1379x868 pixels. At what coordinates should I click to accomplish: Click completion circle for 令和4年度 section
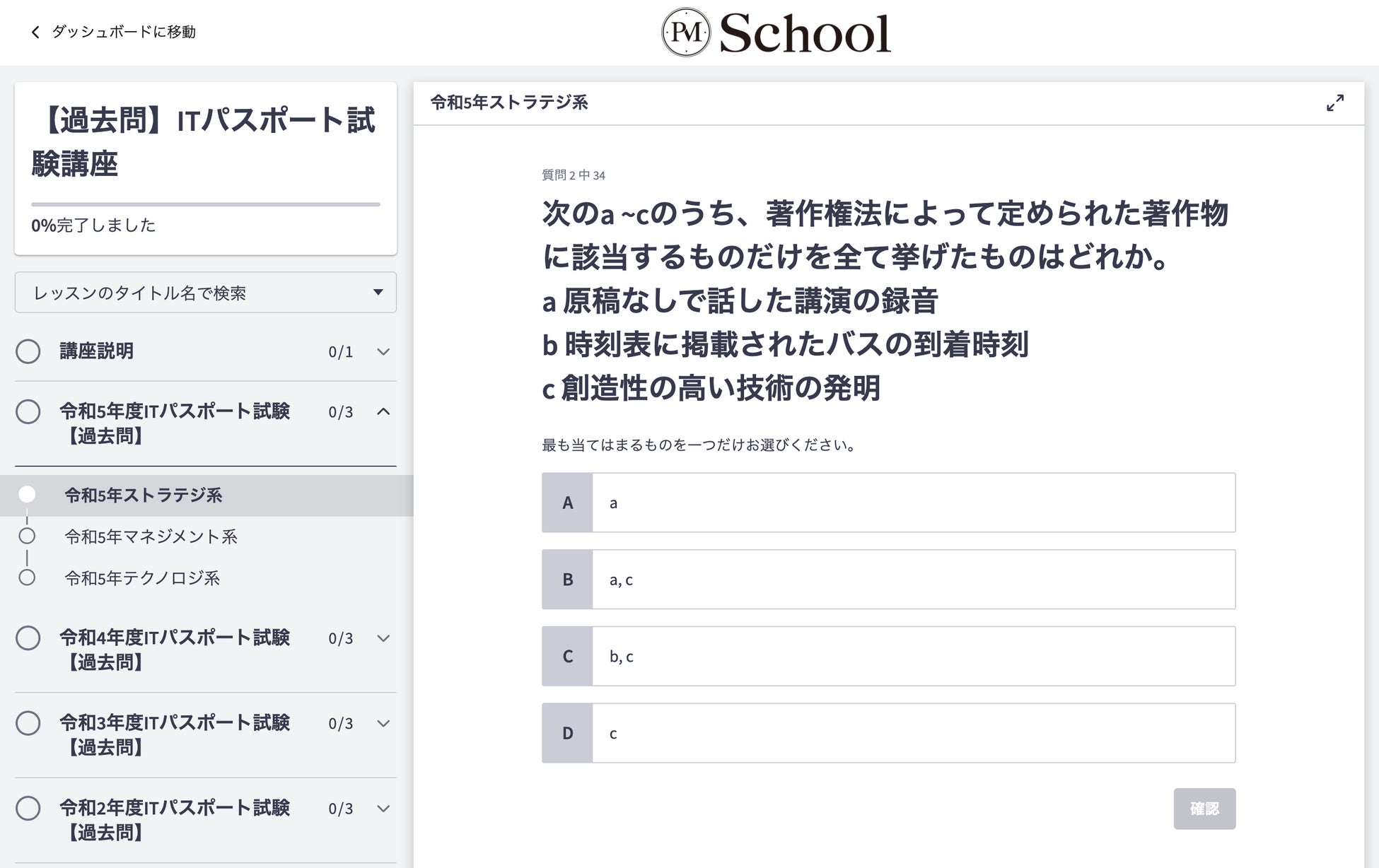point(28,638)
